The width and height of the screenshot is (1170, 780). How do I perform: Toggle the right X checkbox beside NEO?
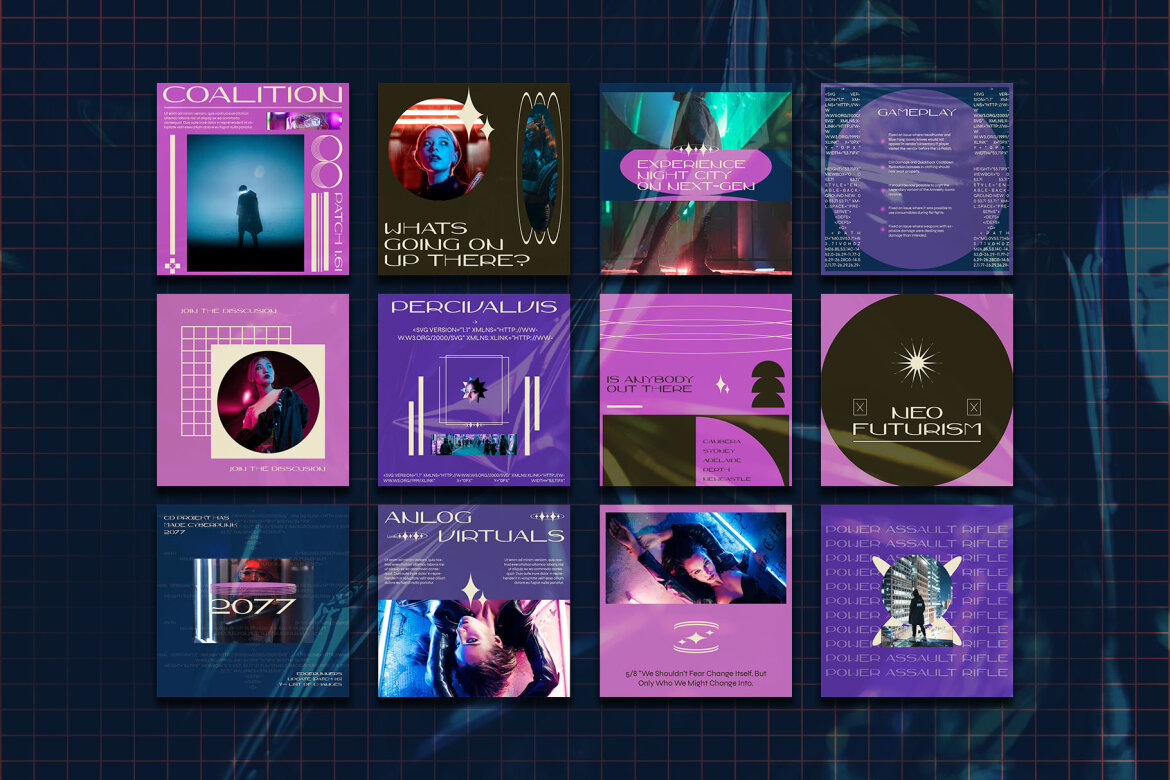(973, 407)
